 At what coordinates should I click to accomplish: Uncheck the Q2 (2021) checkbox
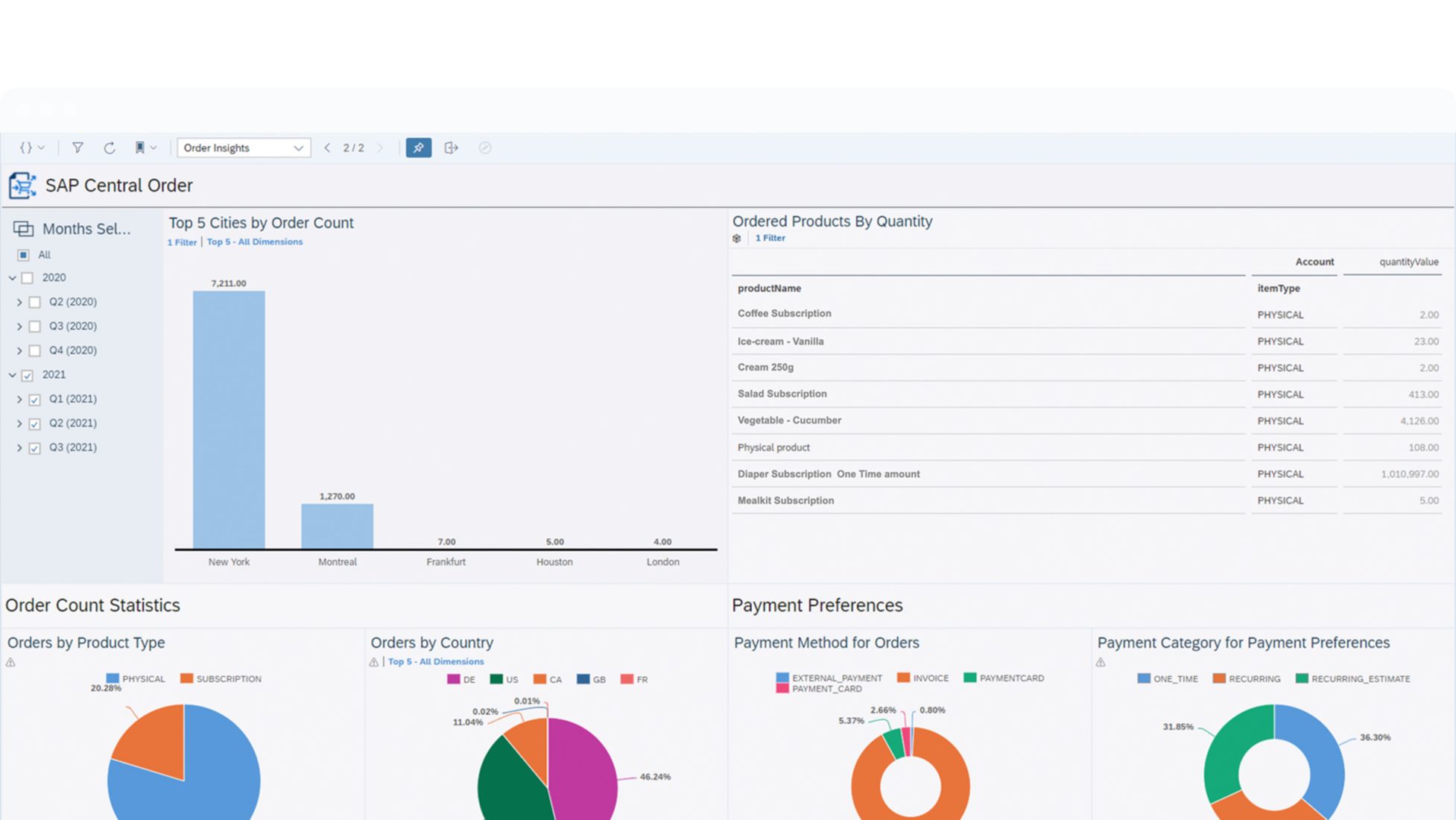coord(34,423)
